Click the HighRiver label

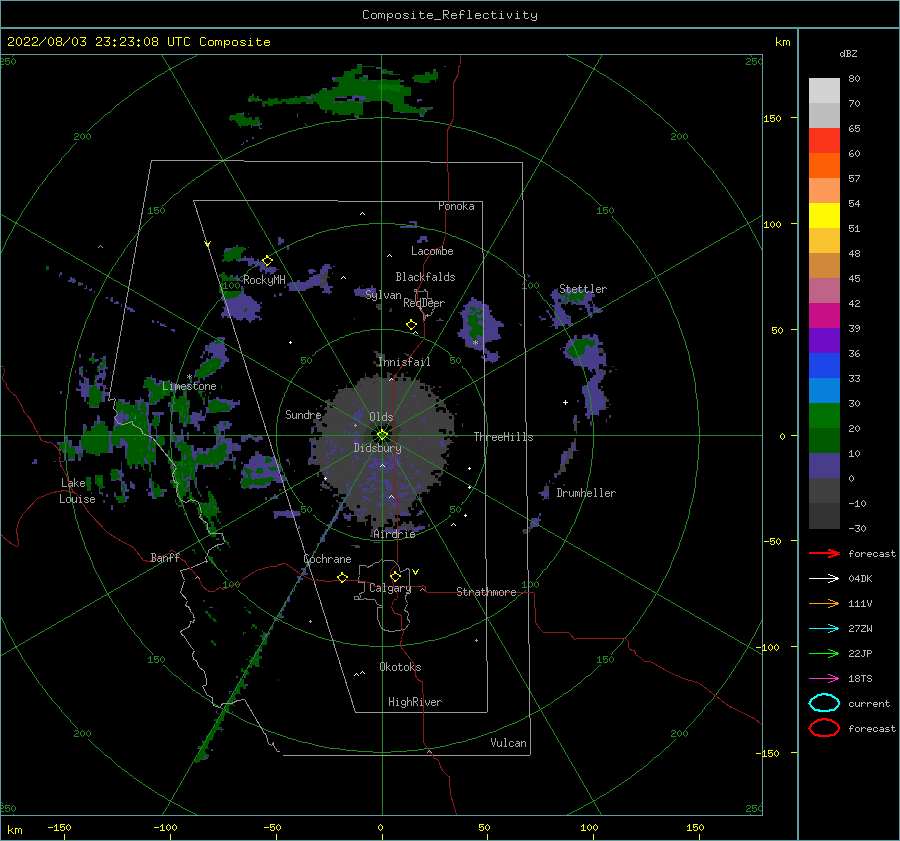[x=415, y=702]
